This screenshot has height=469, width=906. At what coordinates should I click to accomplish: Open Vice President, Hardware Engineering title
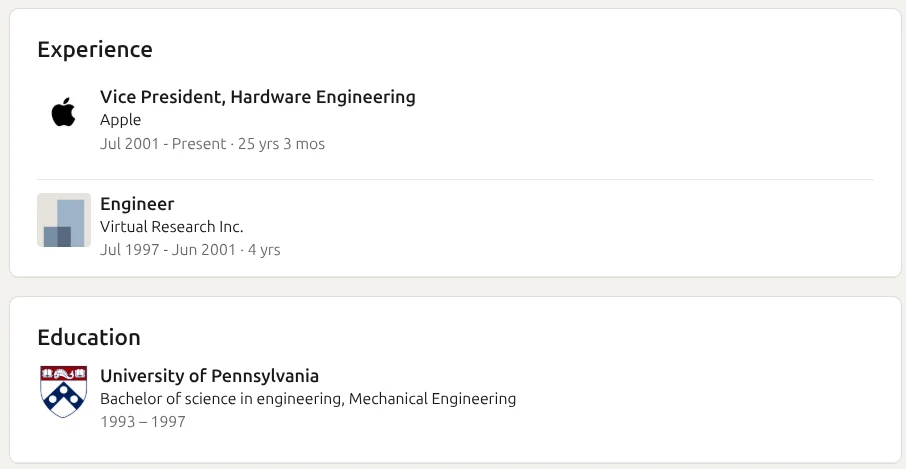(258, 97)
